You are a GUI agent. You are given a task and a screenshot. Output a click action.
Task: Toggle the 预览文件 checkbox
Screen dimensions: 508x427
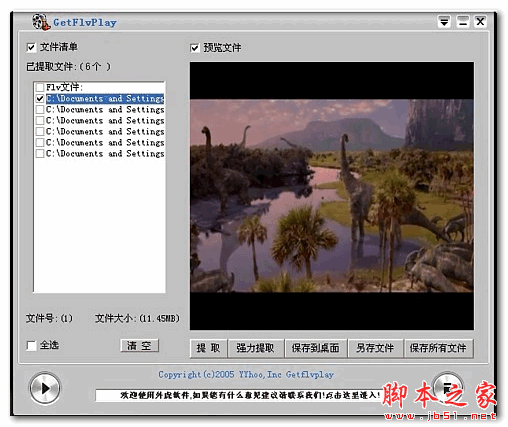point(195,48)
